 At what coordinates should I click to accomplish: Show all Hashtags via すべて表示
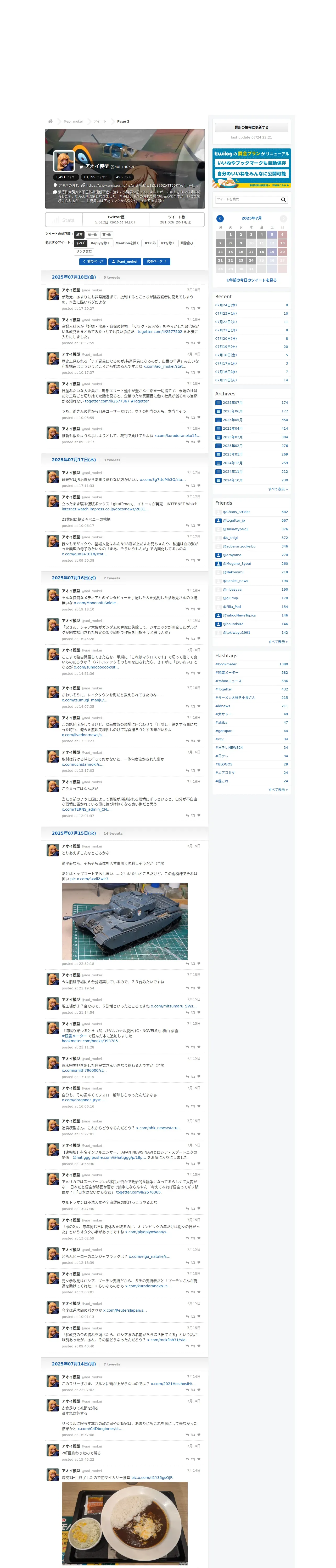[278, 789]
